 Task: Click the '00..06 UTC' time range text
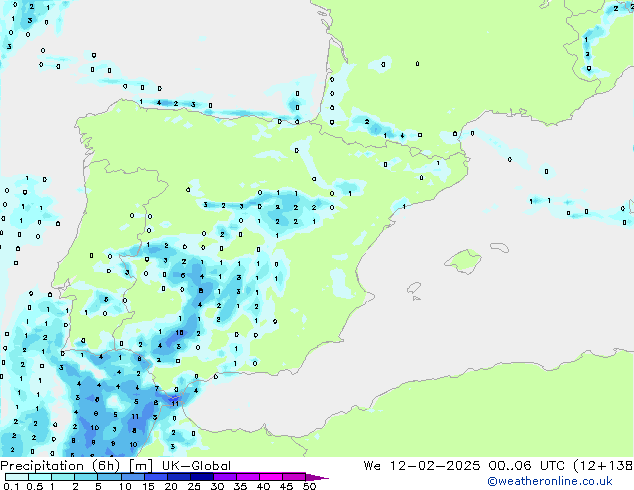[x=526, y=466]
